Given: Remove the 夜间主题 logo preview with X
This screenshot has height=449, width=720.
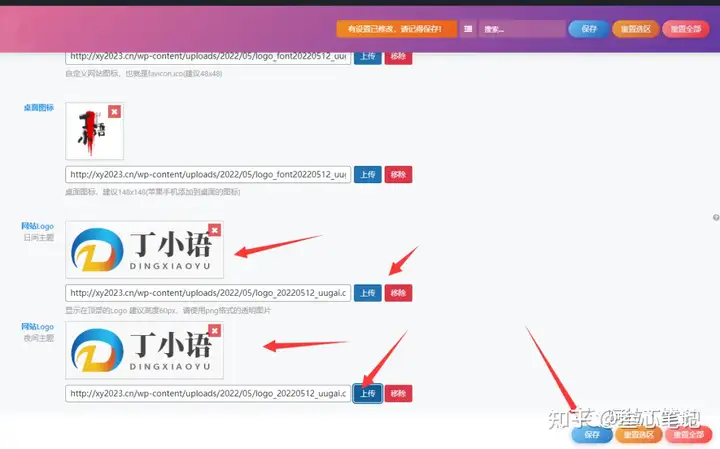Looking at the screenshot, I should click(x=214, y=331).
